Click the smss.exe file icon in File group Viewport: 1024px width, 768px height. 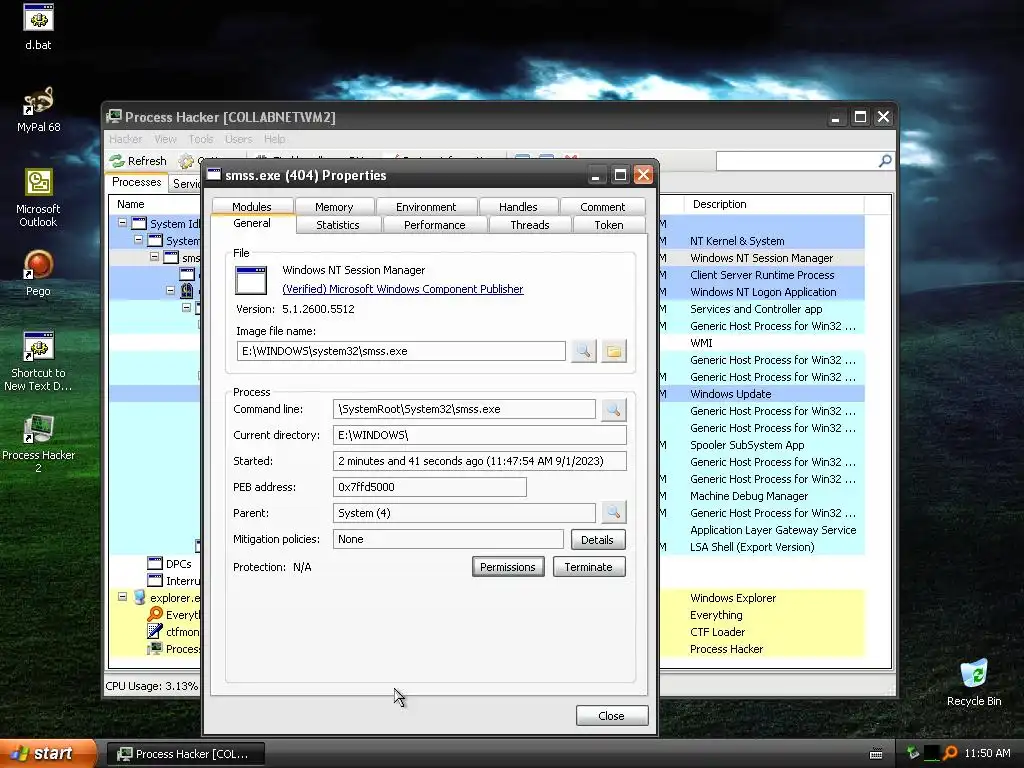click(251, 281)
